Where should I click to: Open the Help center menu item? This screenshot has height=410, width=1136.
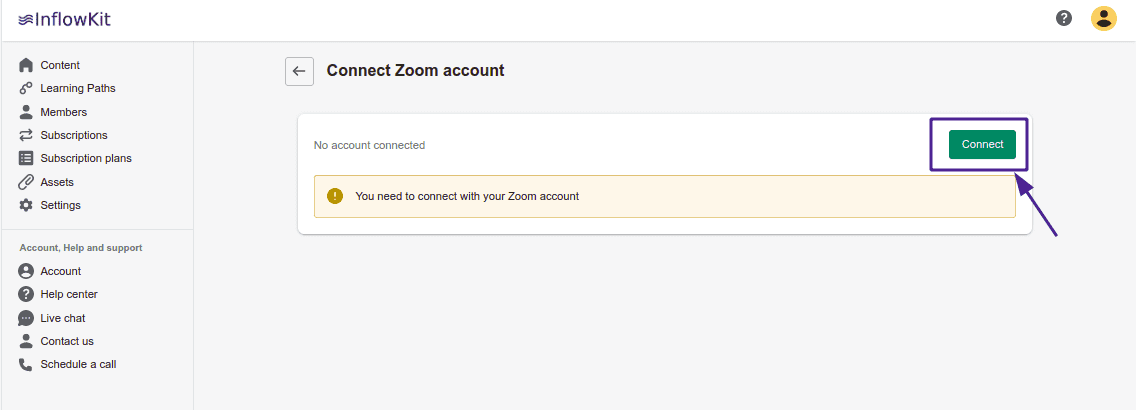click(68, 294)
